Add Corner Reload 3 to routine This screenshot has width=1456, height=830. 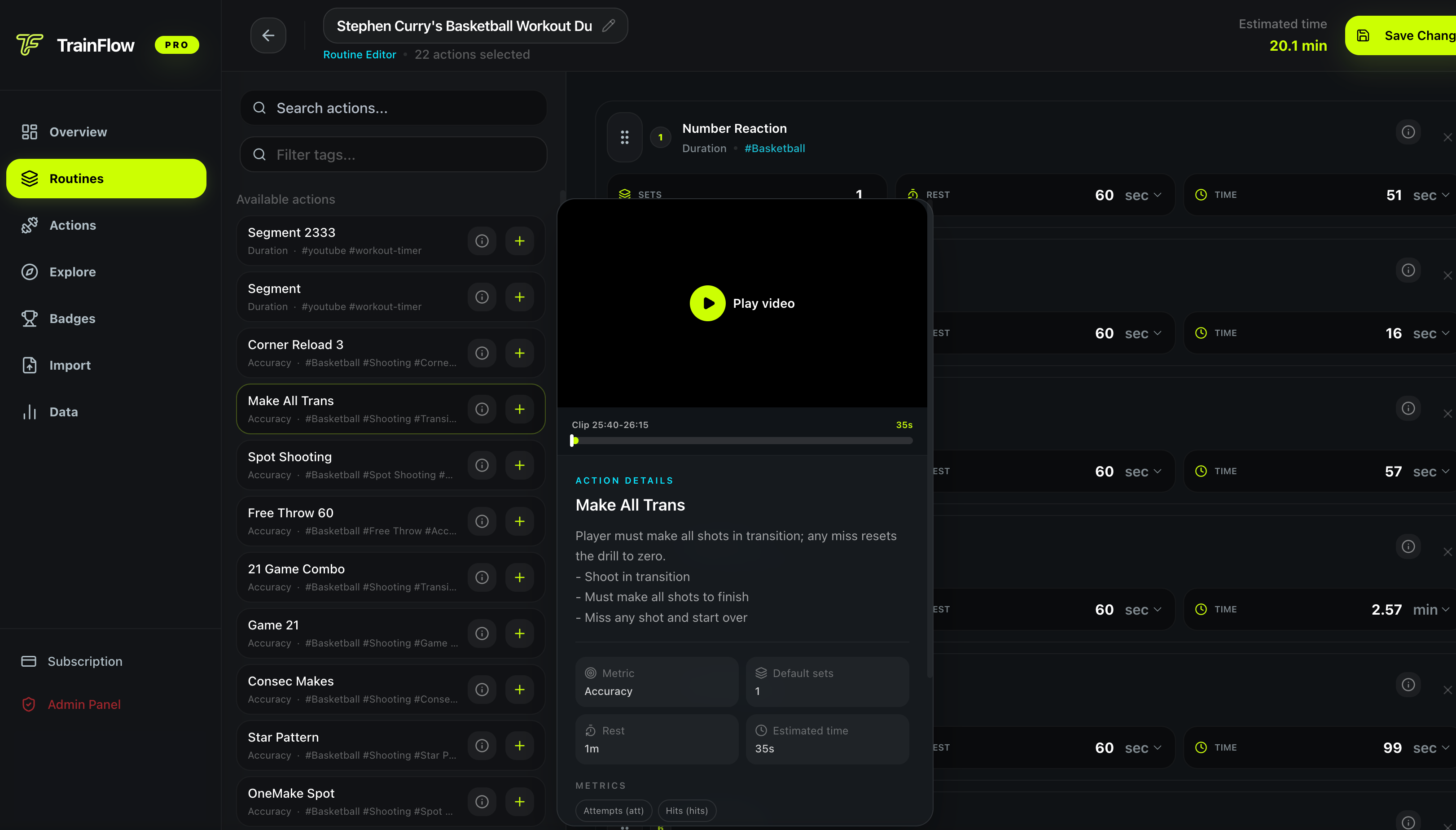(x=520, y=354)
